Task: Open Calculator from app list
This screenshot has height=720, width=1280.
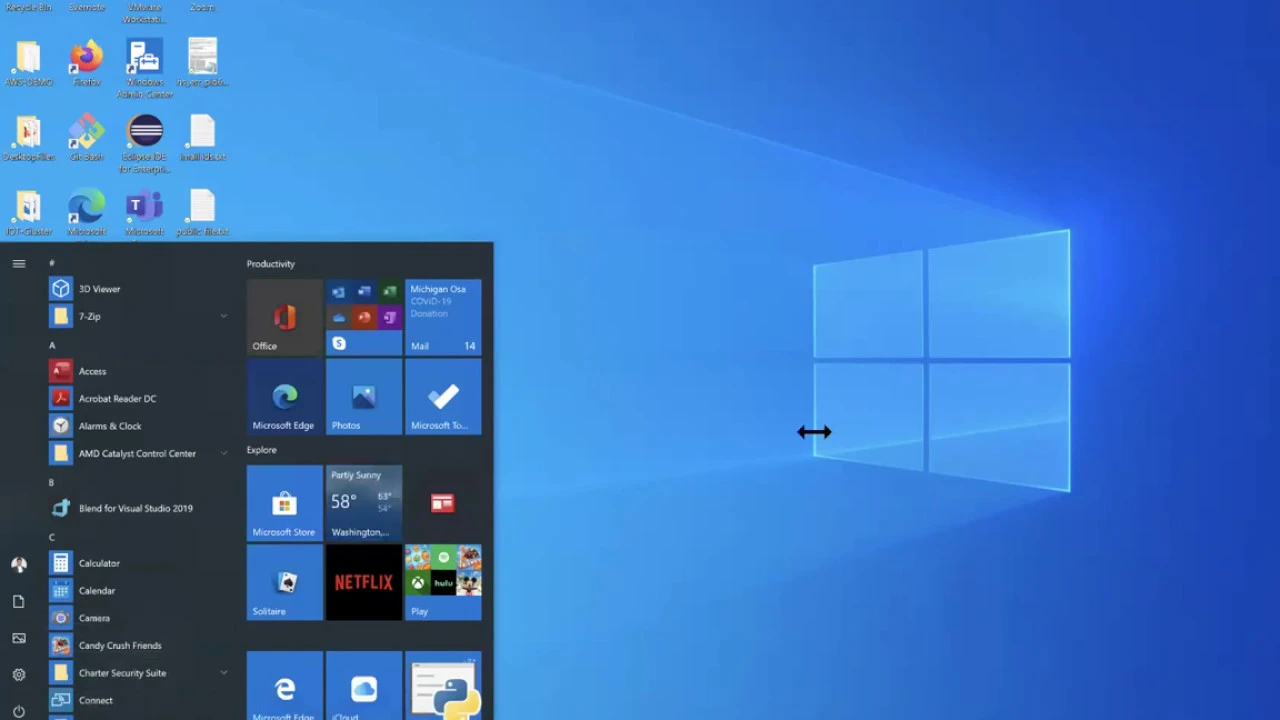Action: click(x=139, y=563)
